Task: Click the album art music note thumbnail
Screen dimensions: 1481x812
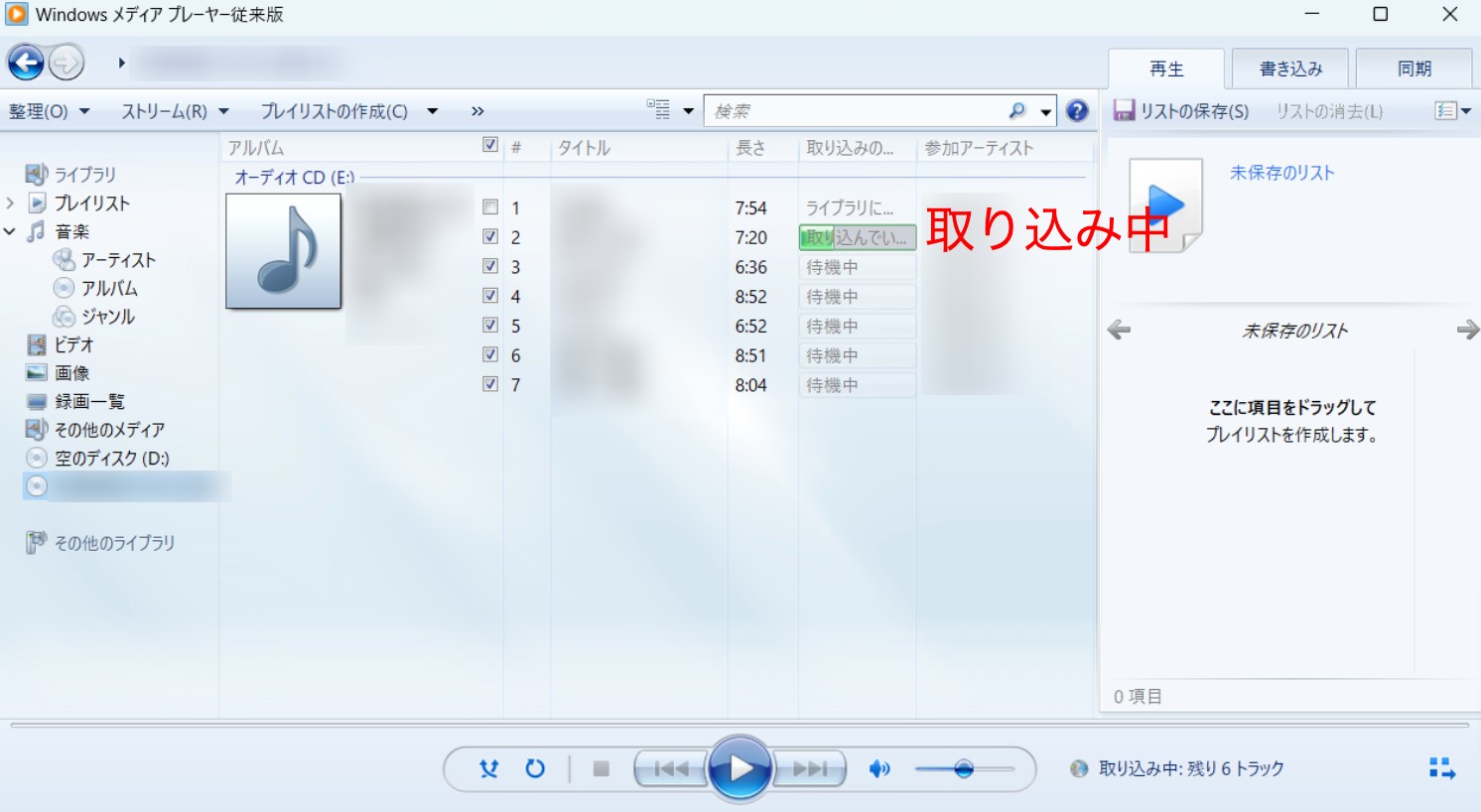Action: (284, 251)
